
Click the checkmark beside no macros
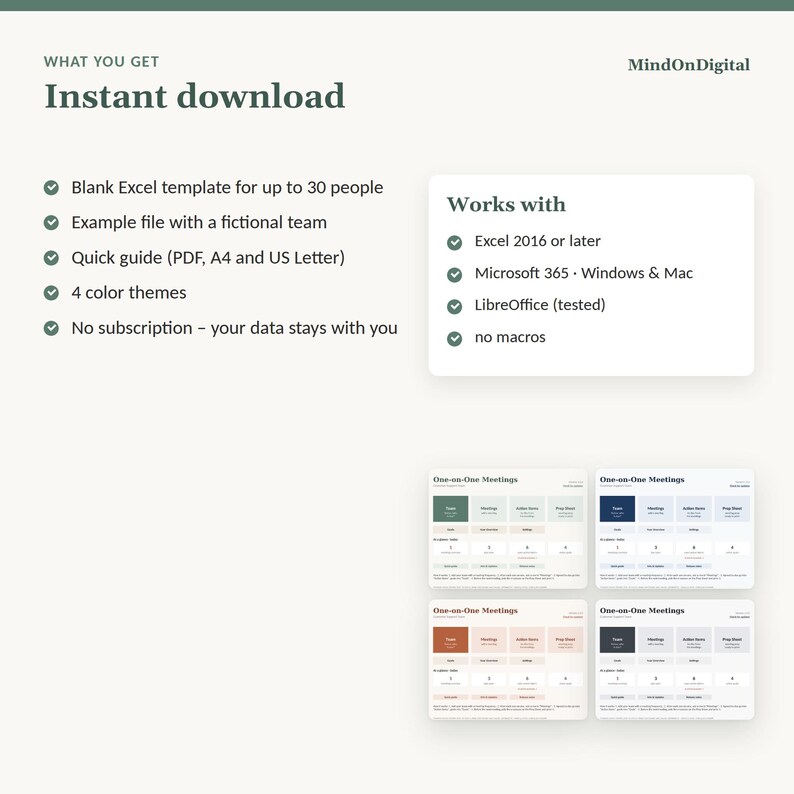[x=455, y=338]
